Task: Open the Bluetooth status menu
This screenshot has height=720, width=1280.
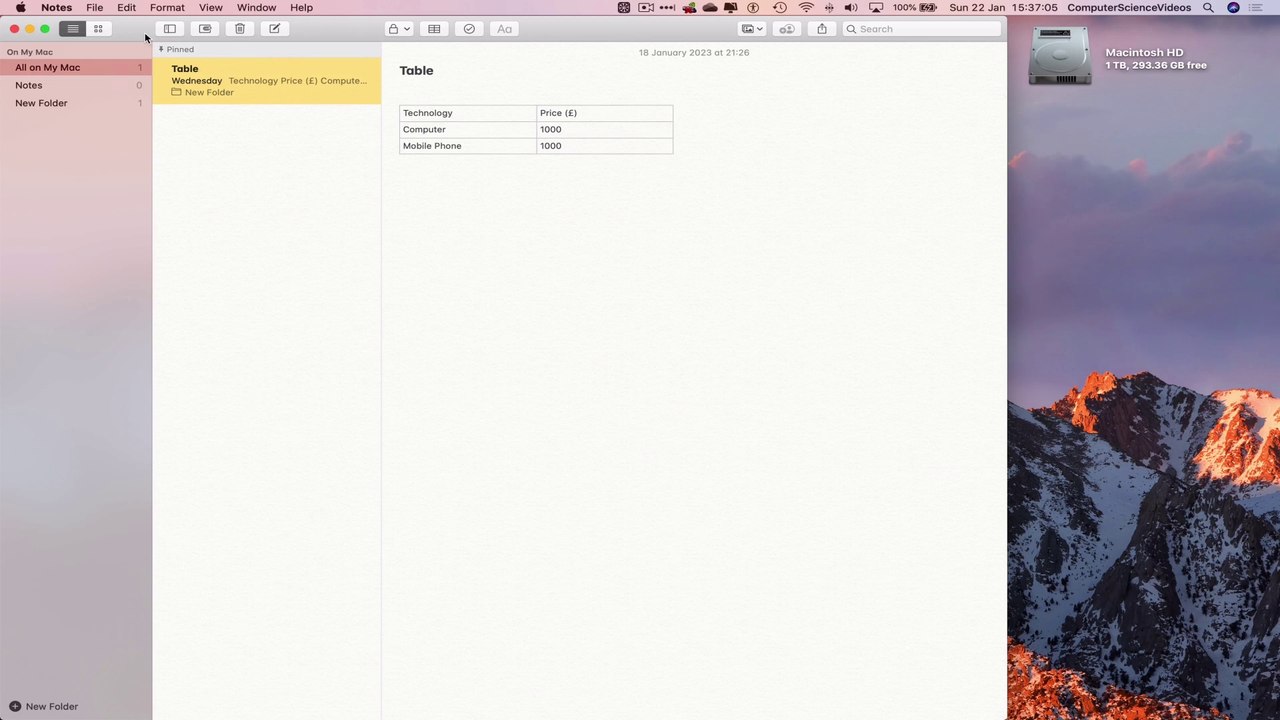Action: coord(829,7)
